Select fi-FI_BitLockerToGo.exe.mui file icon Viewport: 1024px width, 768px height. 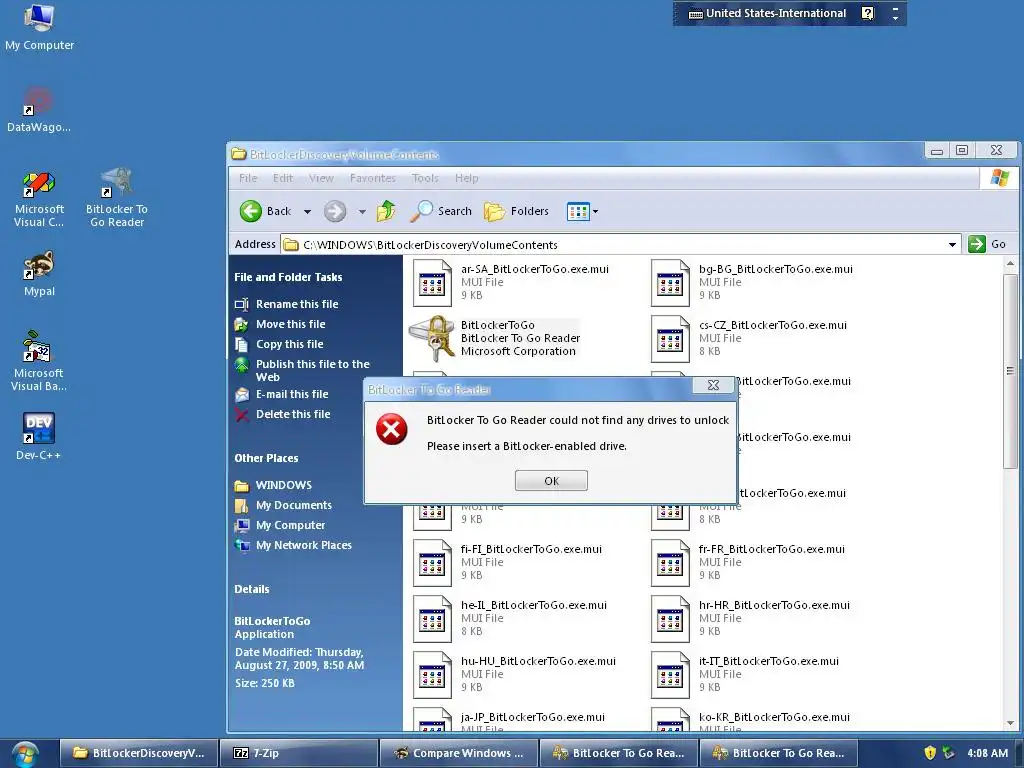432,563
